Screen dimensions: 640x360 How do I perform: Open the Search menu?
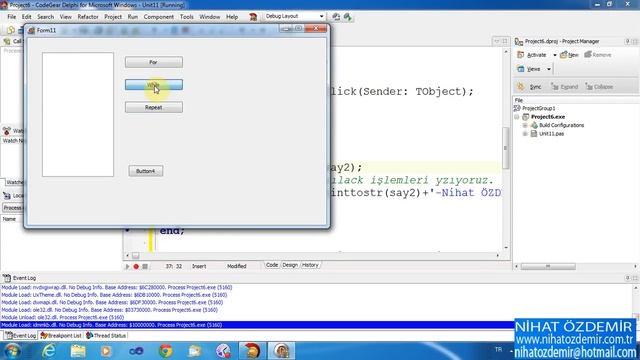pyautogui.click(x=45, y=17)
